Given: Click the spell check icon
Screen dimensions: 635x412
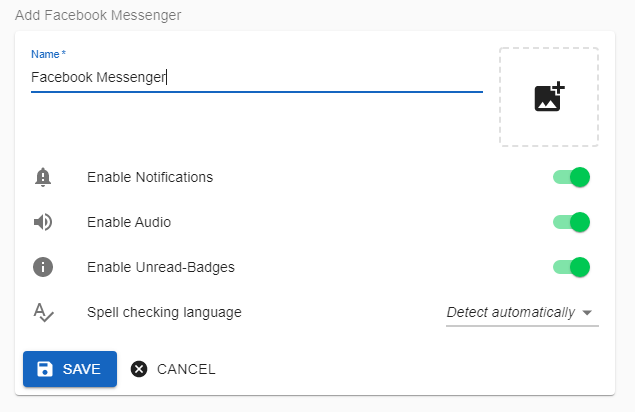Looking at the screenshot, I should [43, 312].
